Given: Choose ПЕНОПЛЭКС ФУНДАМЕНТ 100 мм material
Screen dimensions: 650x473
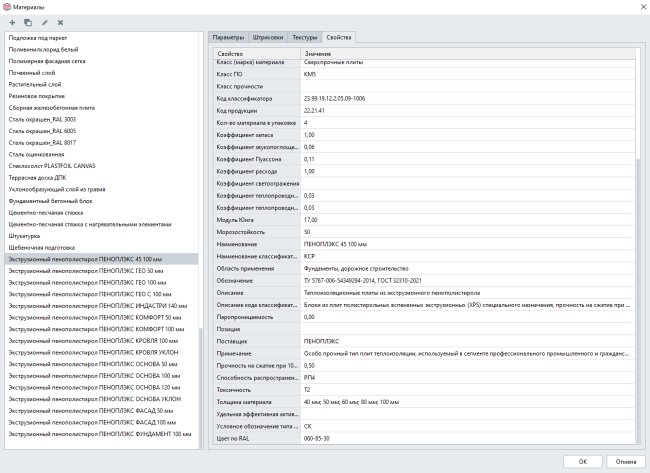Looking at the screenshot, I should tap(99, 434).
